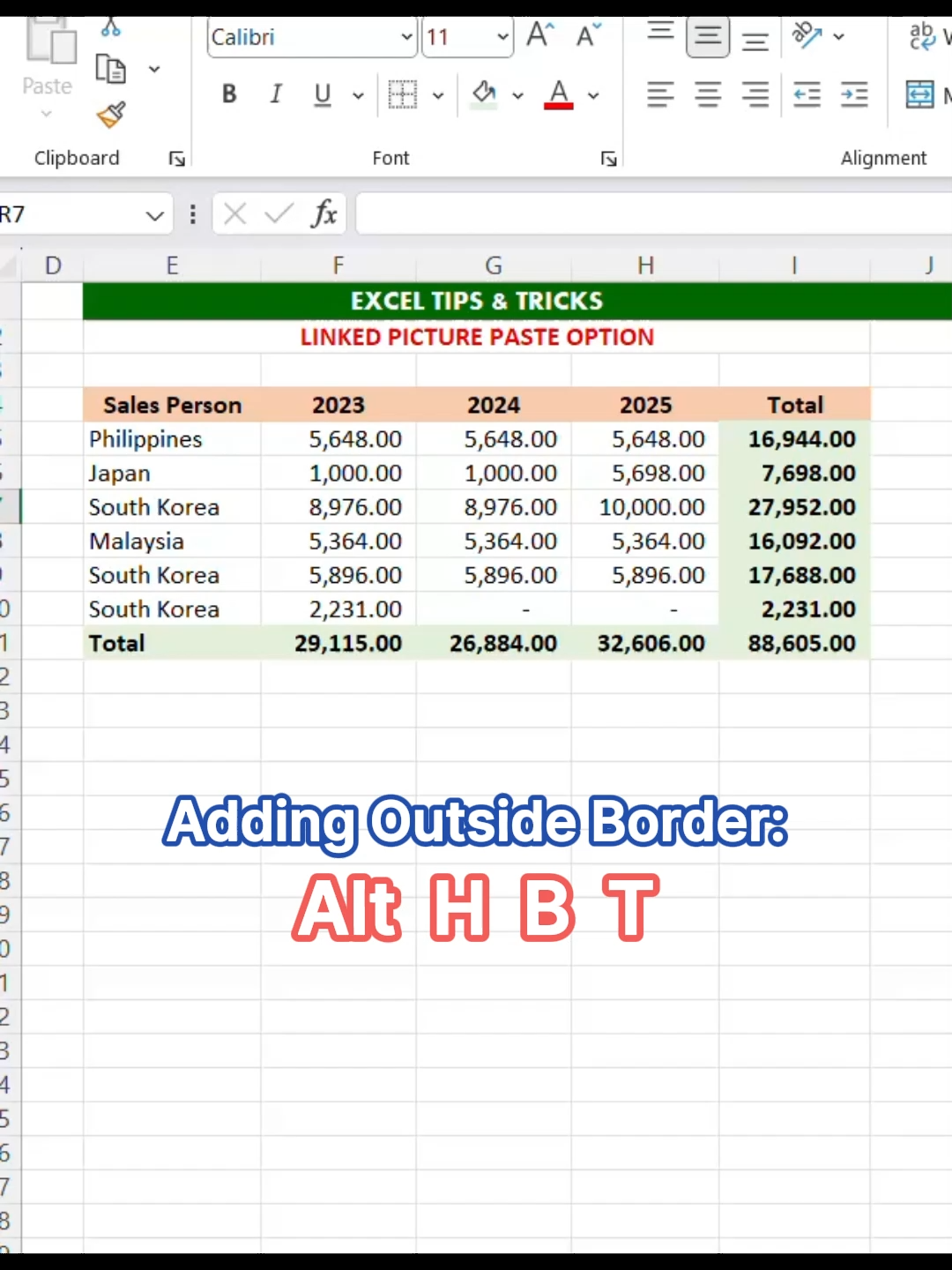
Task: Expand the border options dropdown
Action: pyautogui.click(x=438, y=94)
